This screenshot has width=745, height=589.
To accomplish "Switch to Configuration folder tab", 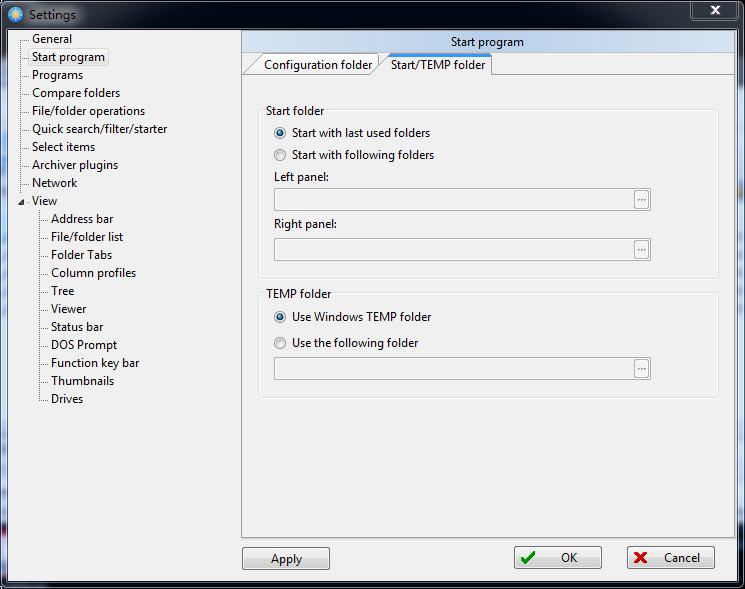I will 317,65.
